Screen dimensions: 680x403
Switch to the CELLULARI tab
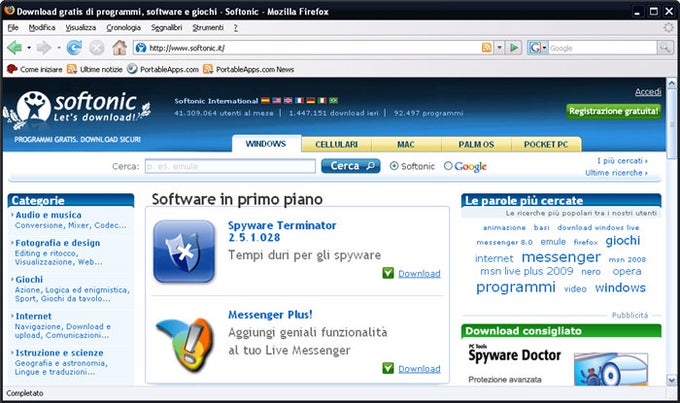click(x=337, y=144)
